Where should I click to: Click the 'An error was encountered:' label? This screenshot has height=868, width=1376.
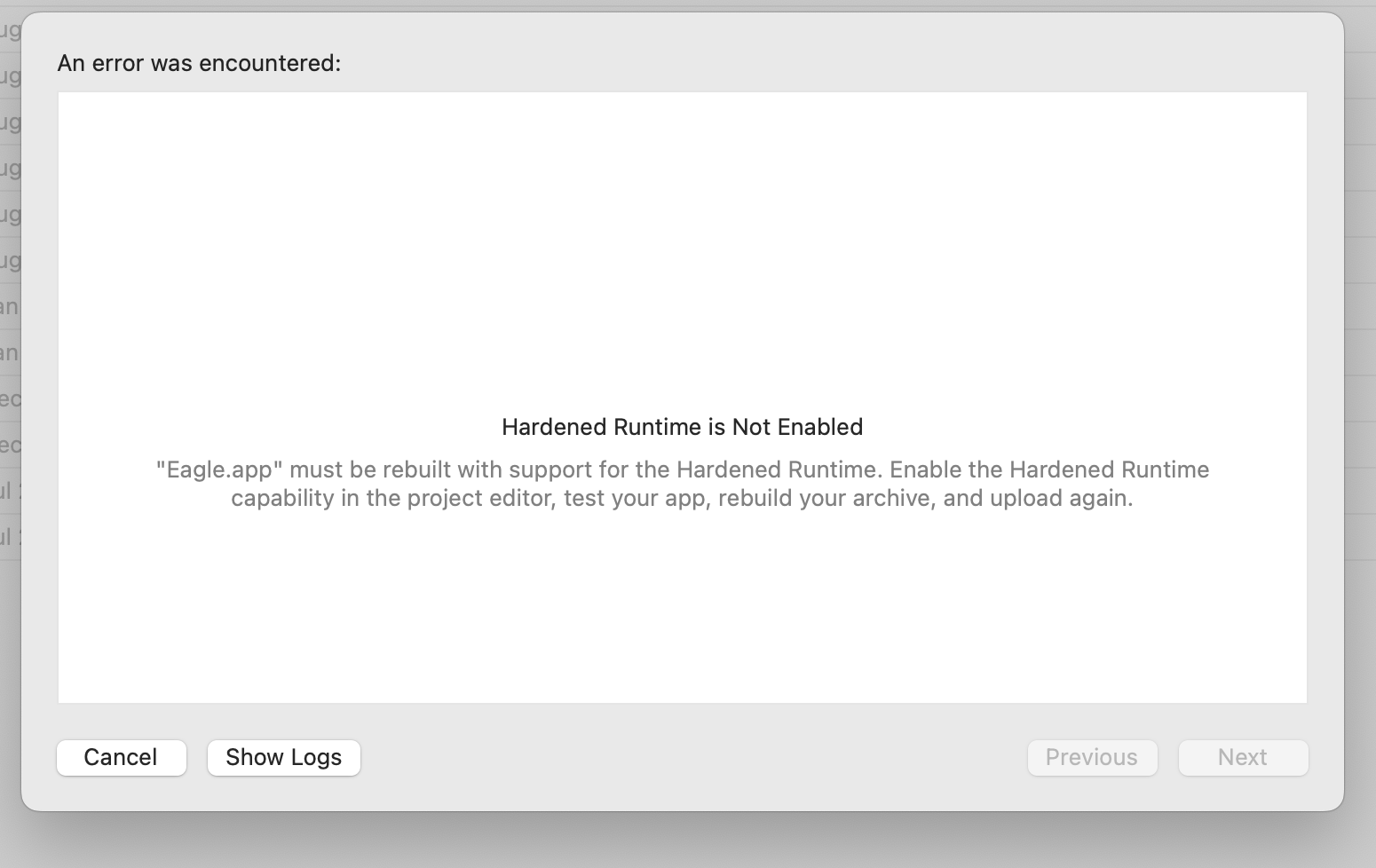coord(199,63)
